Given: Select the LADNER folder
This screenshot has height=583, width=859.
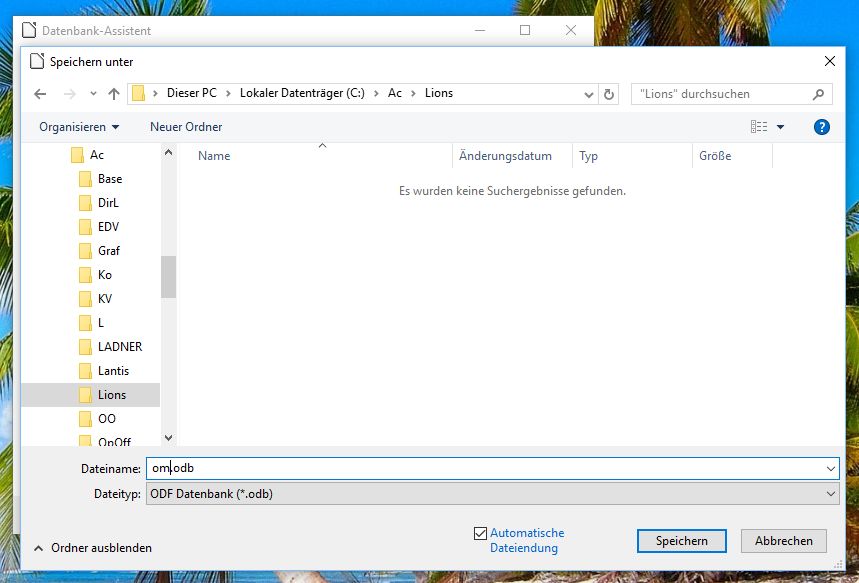Looking at the screenshot, I should click(x=111, y=347).
